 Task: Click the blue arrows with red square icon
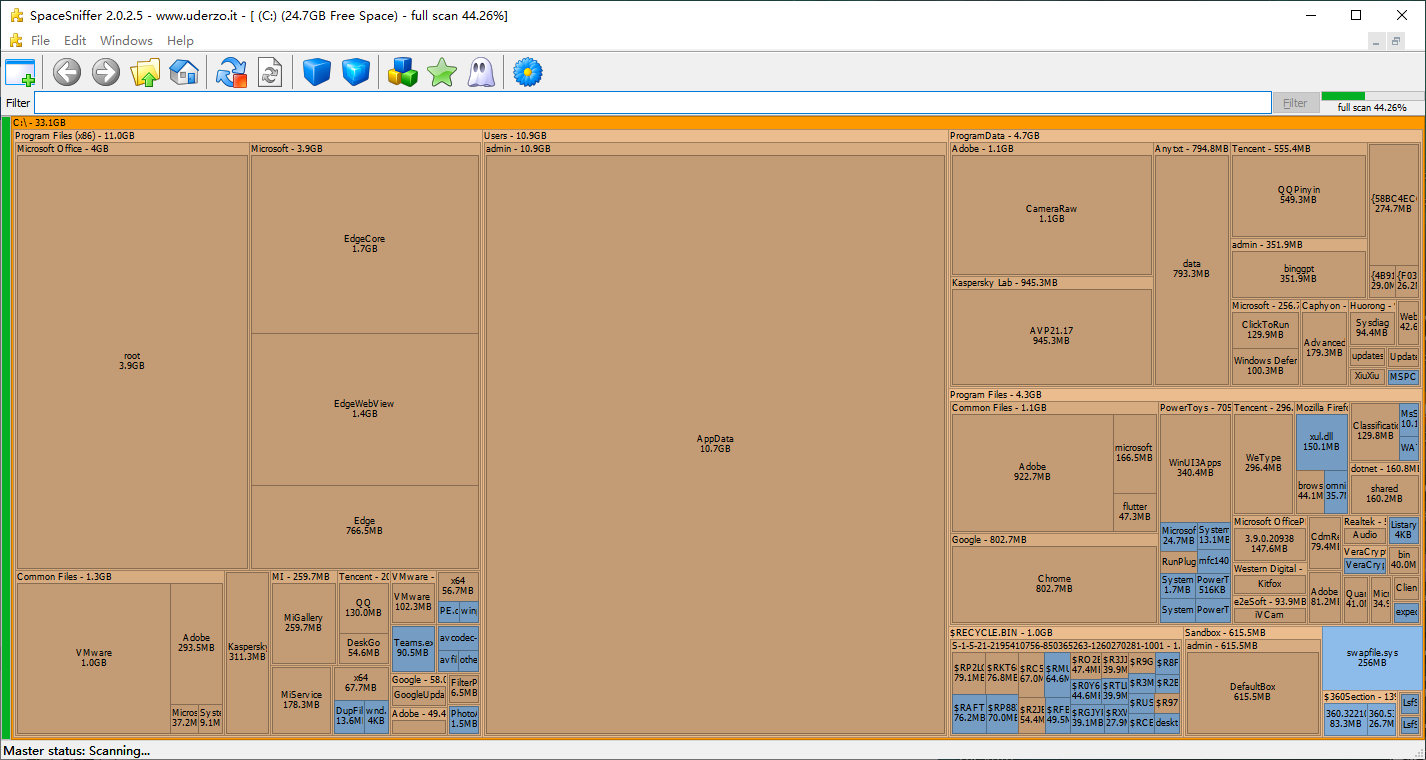pyautogui.click(x=231, y=72)
